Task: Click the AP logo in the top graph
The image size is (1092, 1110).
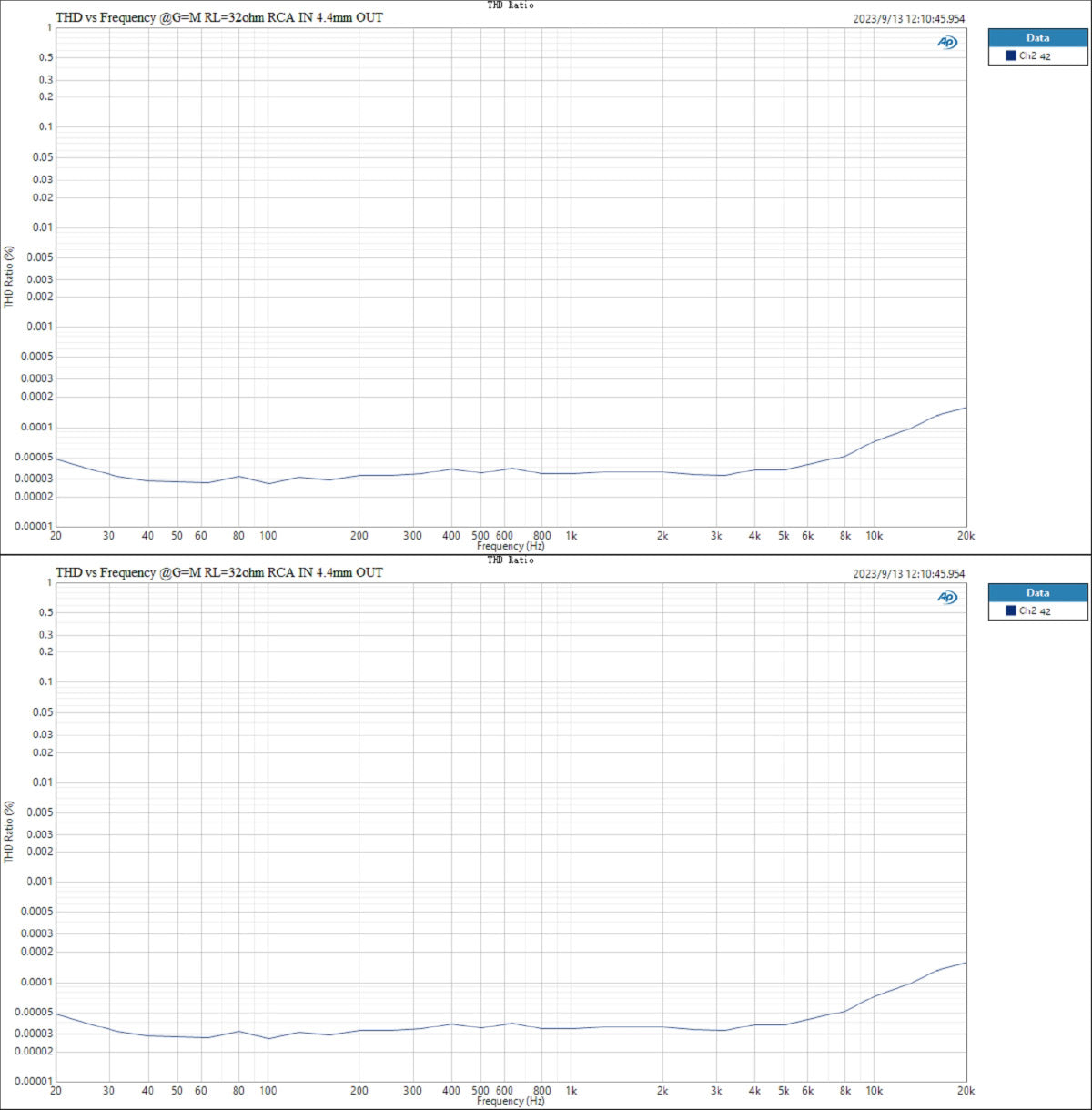Action: click(947, 43)
